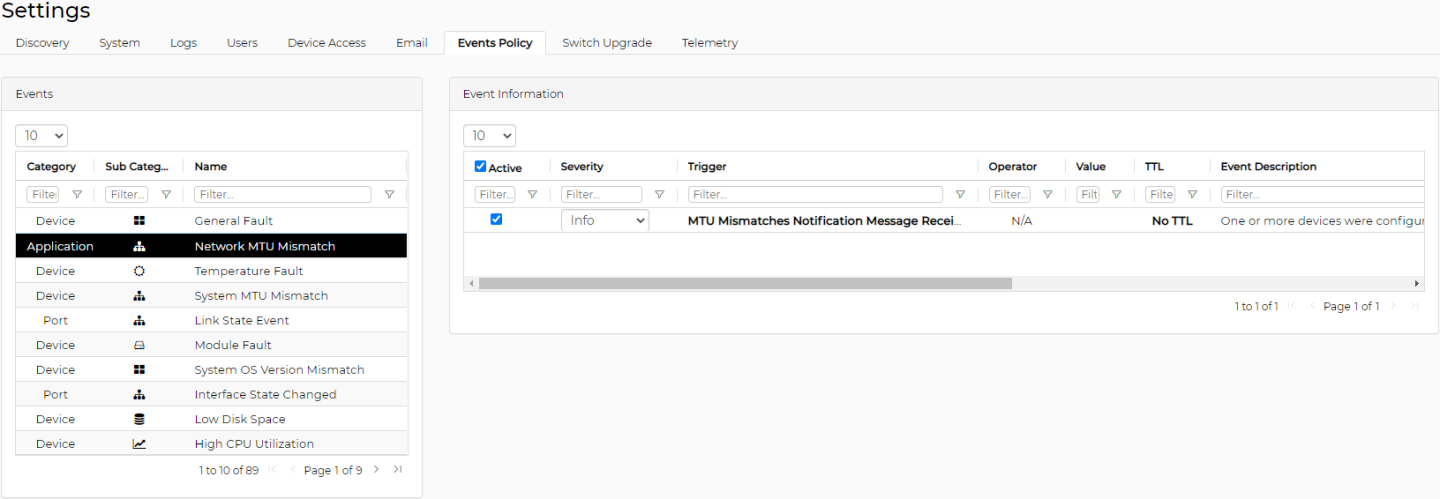Viewport: 1440px width, 499px height.
Task: Go to next page of Events list
Action: [376, 469]
